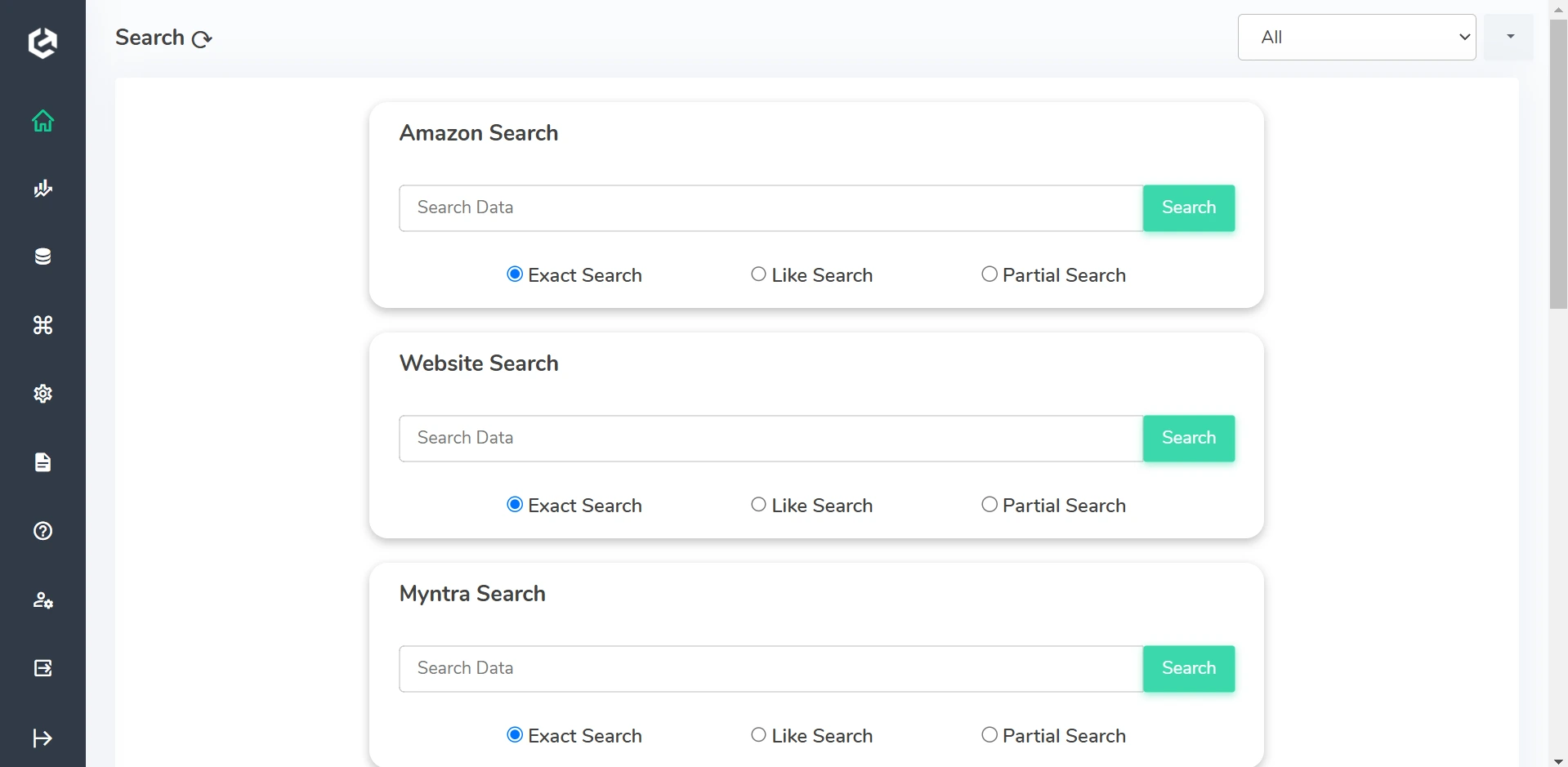
Task: Select Like Search under Website Search
Action: coord(758,505)
